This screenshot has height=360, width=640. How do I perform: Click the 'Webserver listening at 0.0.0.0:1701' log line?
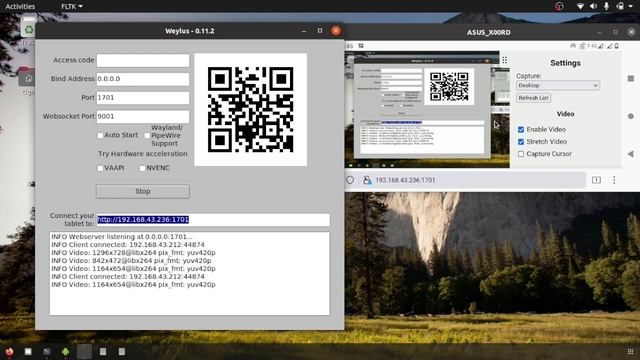click(122, 237)
